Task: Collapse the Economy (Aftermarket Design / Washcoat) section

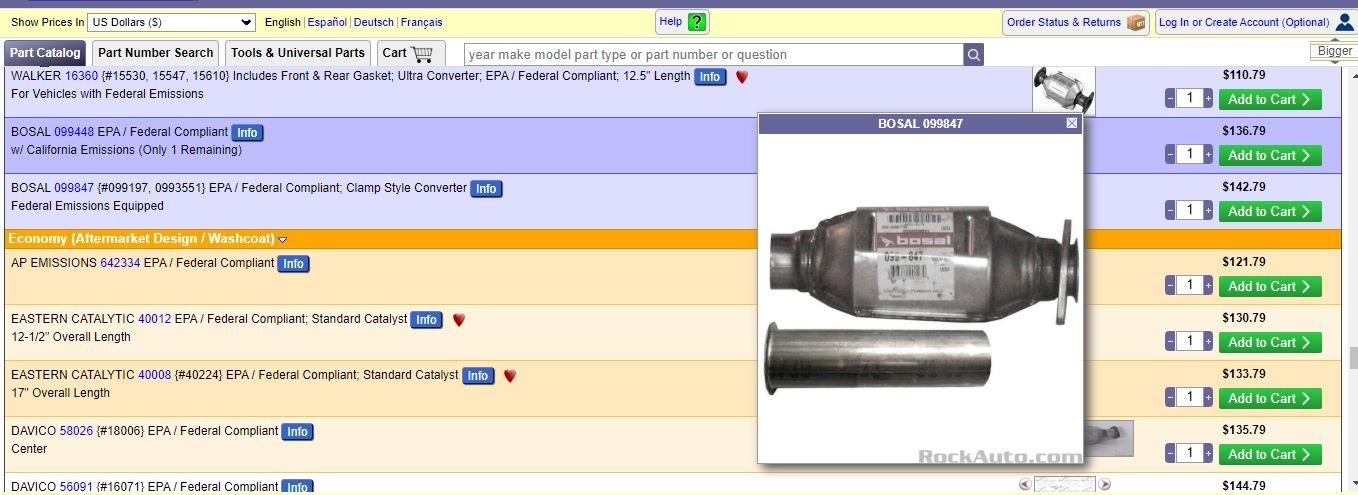Action: (283, 240)
